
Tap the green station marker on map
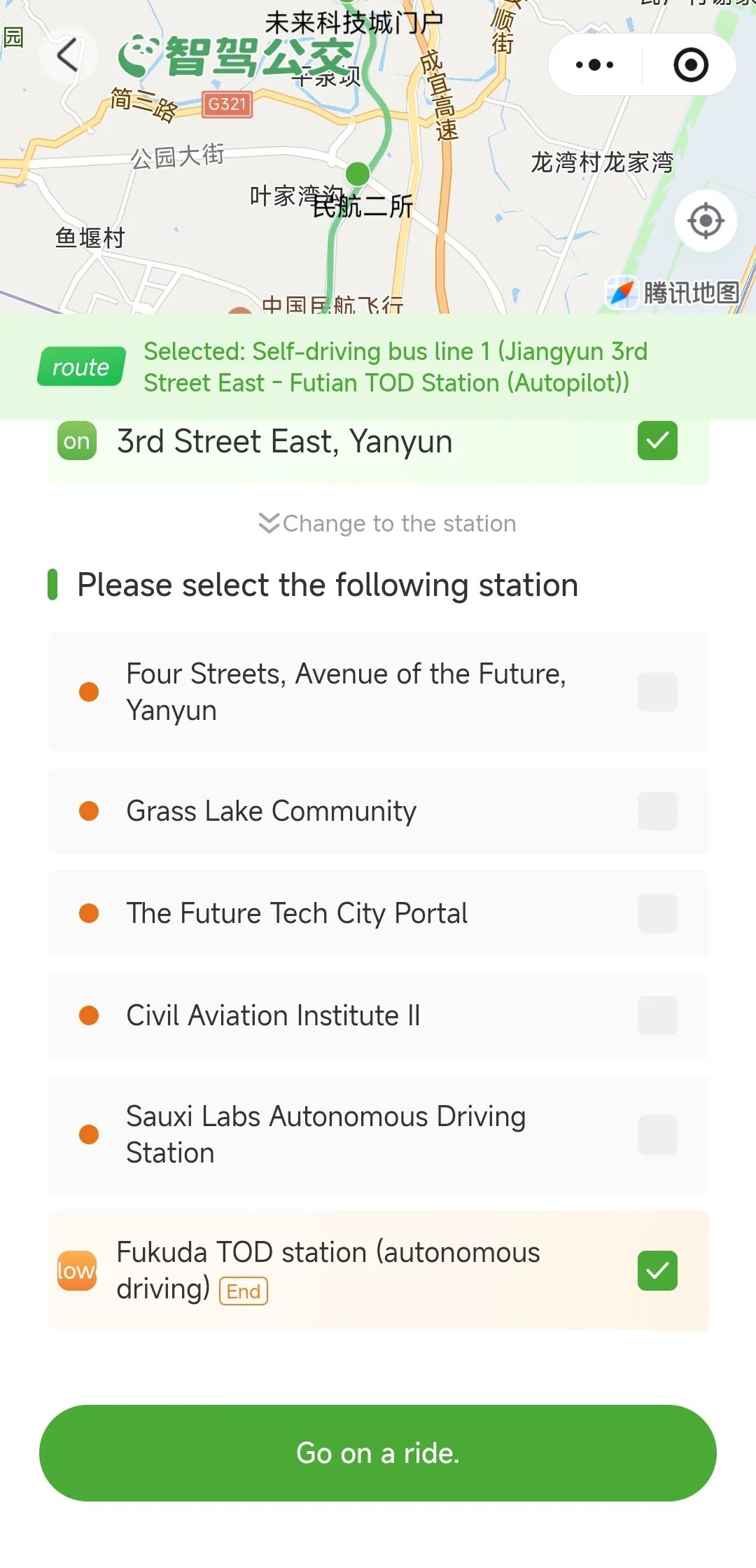(x=358, y=173)
